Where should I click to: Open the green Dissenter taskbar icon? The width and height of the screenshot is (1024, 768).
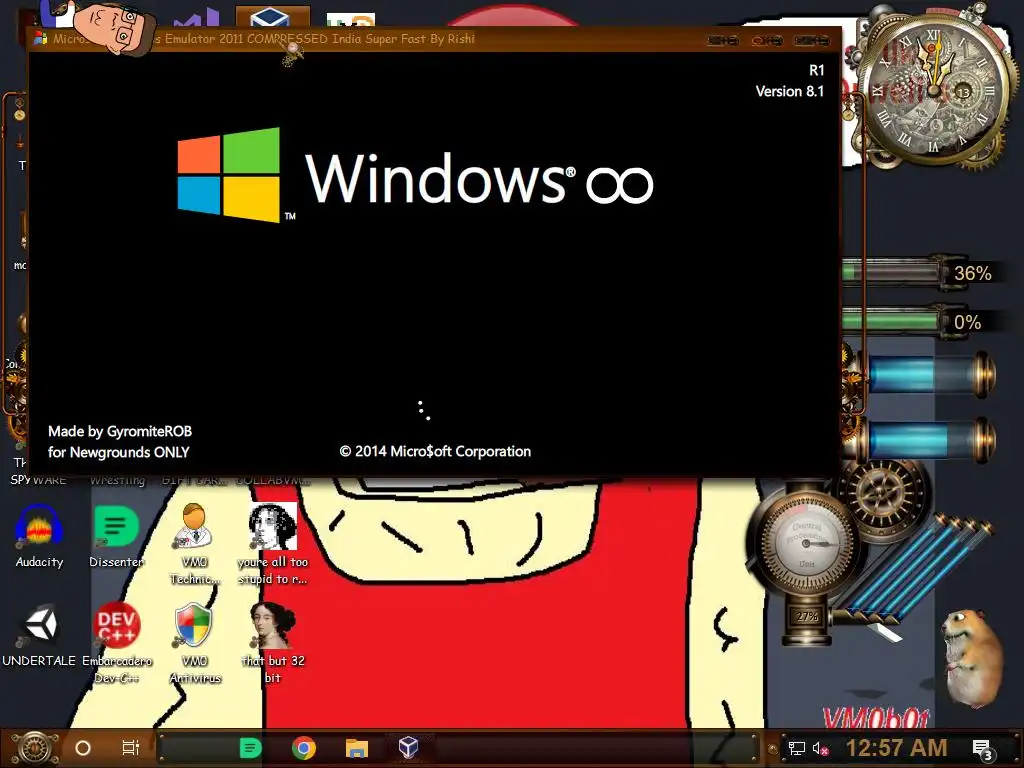click(x=250, y=748)
